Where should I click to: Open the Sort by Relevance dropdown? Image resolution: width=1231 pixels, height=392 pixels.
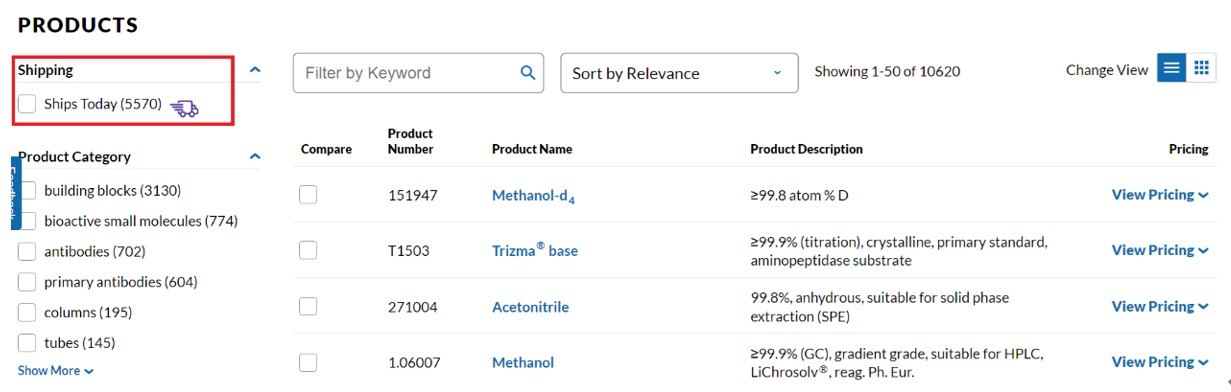click(x=679, y=73)
